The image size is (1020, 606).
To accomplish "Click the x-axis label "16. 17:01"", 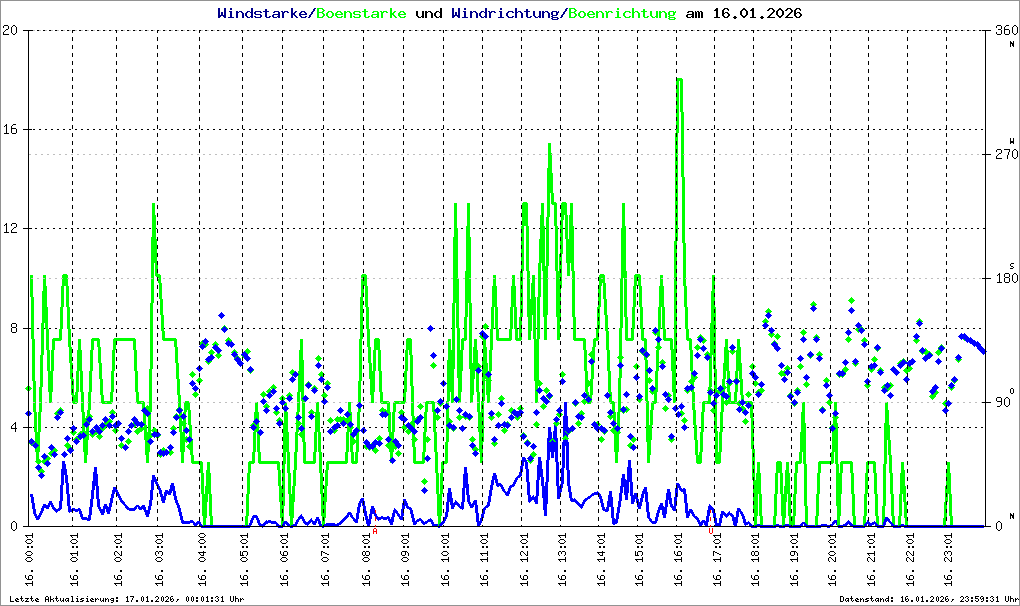I will pyautogui.click(x=716, y=560).
